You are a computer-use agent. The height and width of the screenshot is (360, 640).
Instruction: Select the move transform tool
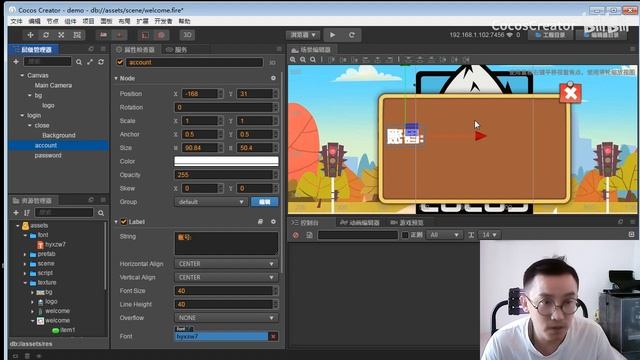pos(30,35)
